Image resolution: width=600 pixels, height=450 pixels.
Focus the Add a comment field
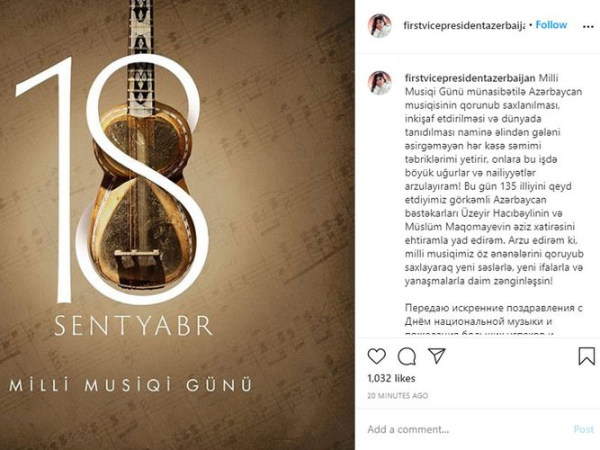467,429
